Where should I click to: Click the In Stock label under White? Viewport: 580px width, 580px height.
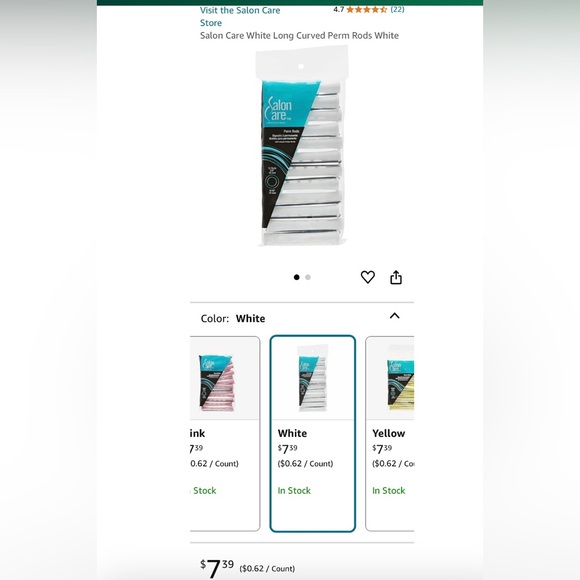click(294, 490)
